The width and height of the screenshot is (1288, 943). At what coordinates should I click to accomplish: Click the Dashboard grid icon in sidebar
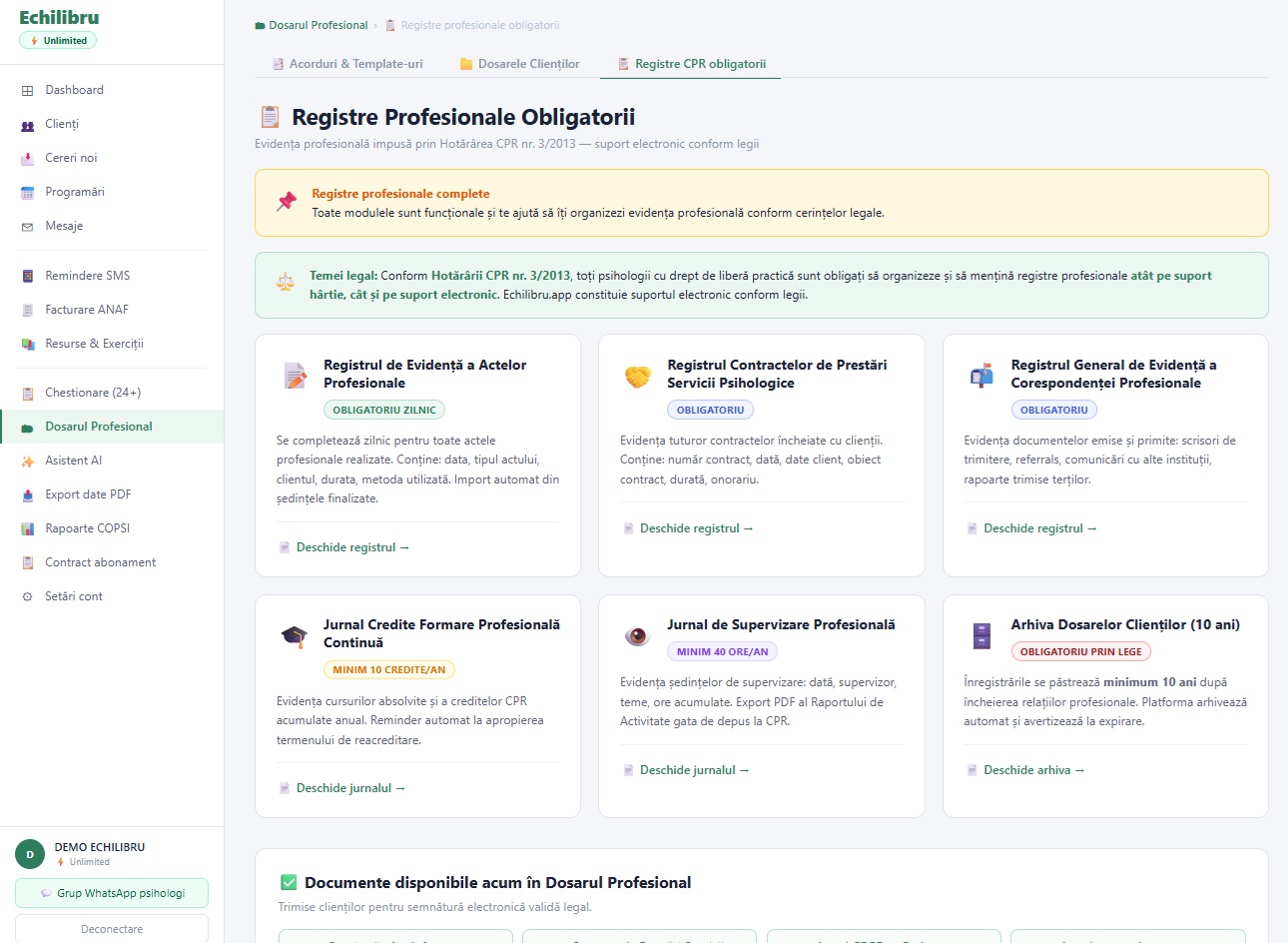tap(28, 91)
